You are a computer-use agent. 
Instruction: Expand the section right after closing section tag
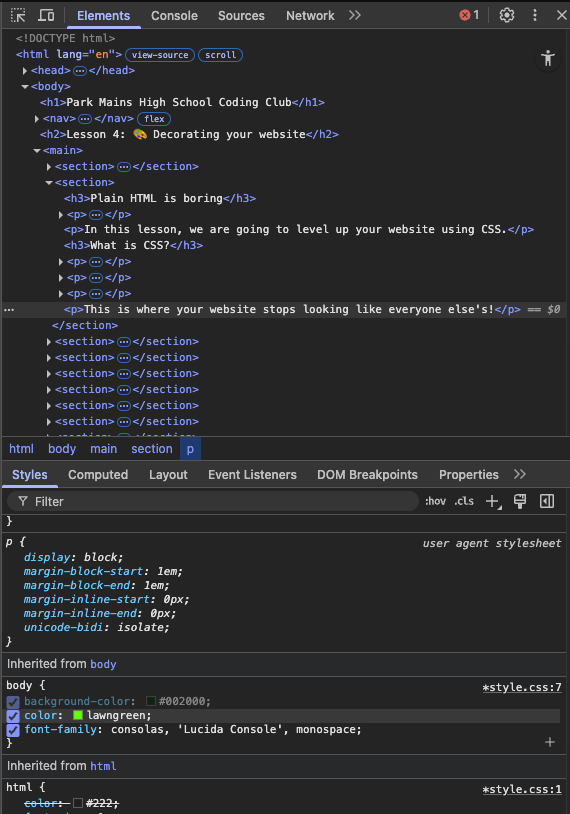pos(49,342)
